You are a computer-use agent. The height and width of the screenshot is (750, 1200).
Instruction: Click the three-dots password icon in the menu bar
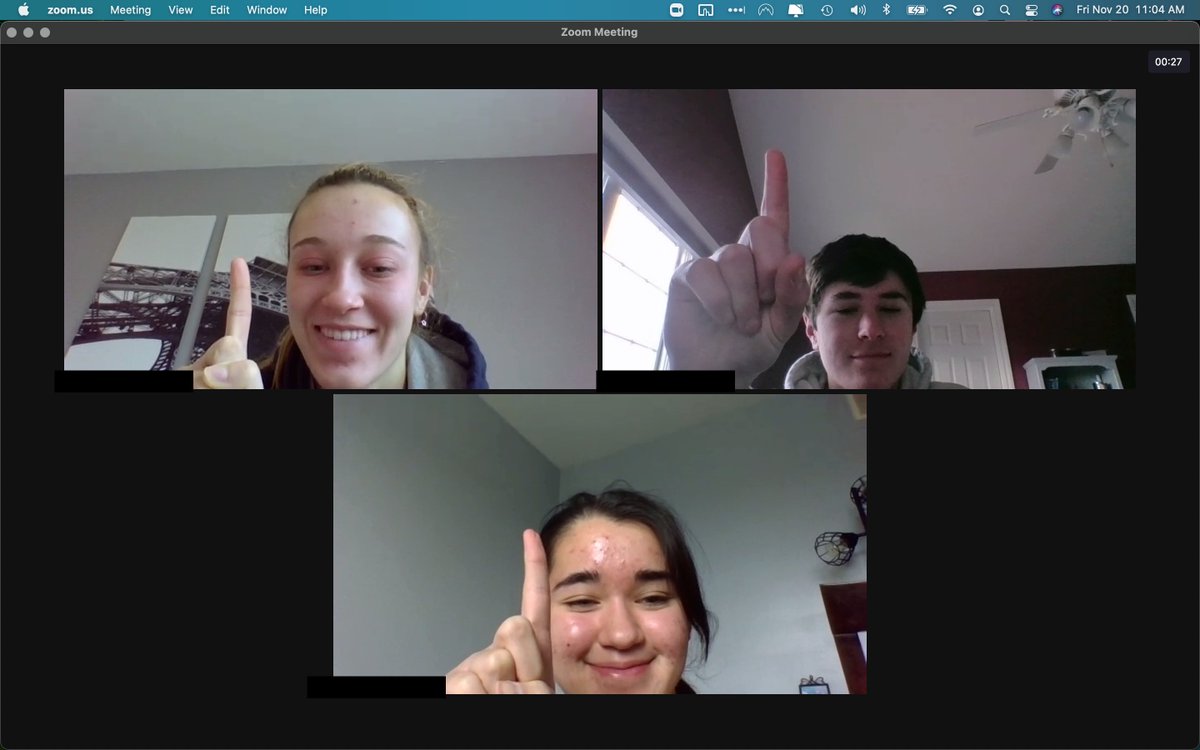click(x=737, y=10)
